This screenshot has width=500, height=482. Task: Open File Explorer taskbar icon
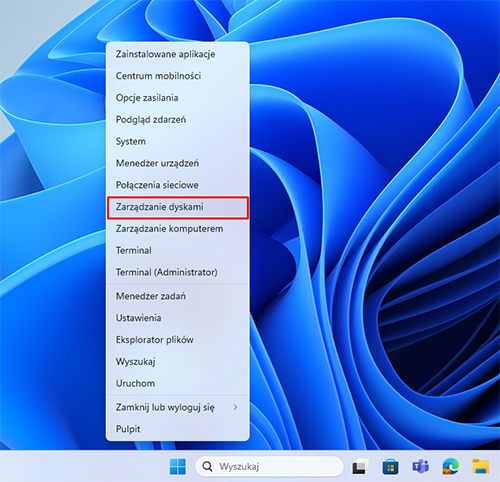(x=481, y=466)
